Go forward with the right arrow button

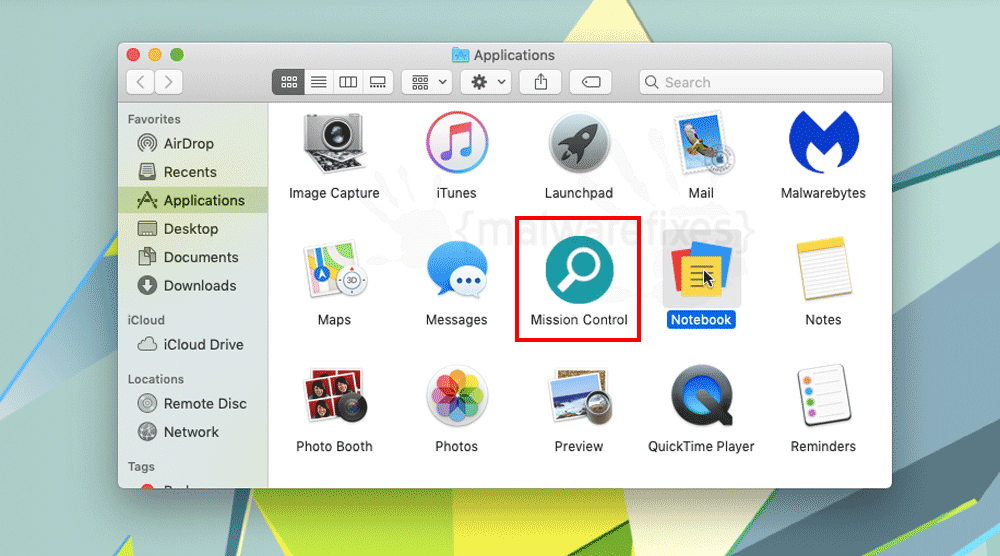pos(168,82)
